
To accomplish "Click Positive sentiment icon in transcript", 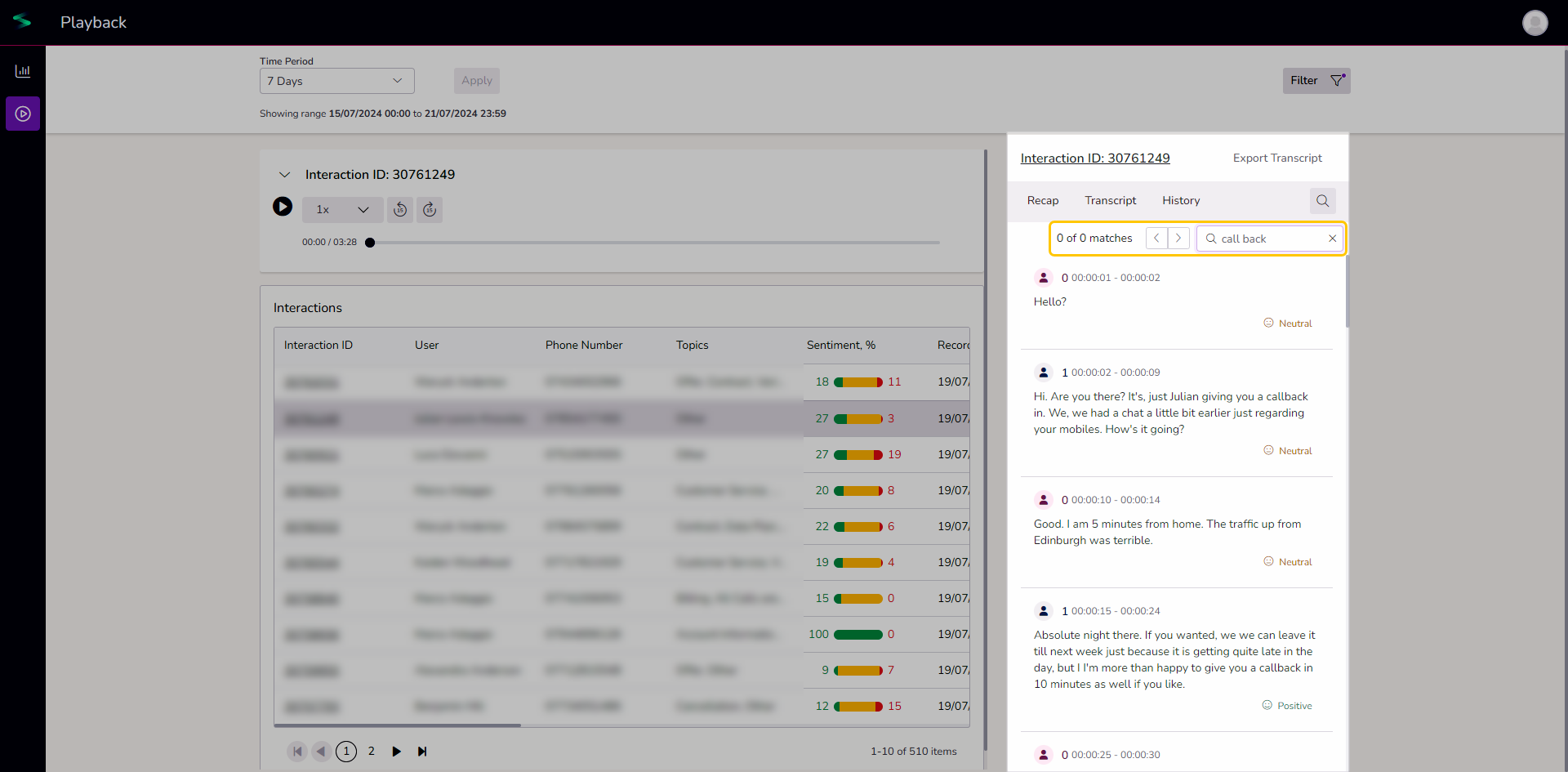I will 1267,705.
